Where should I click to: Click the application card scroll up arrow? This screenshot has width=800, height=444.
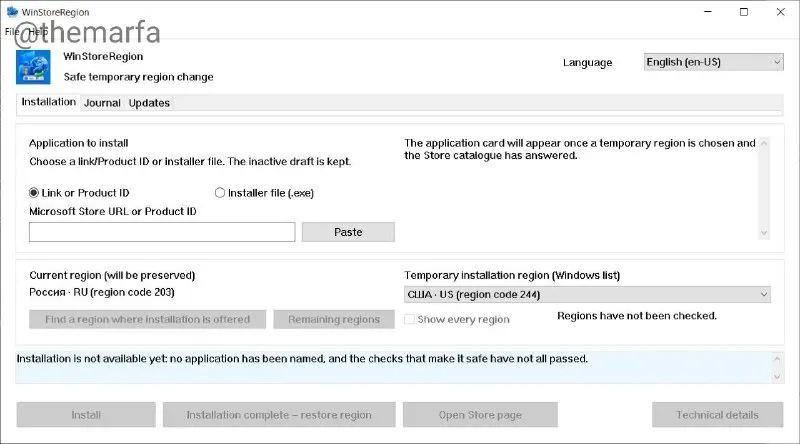(x=764, y=144)
